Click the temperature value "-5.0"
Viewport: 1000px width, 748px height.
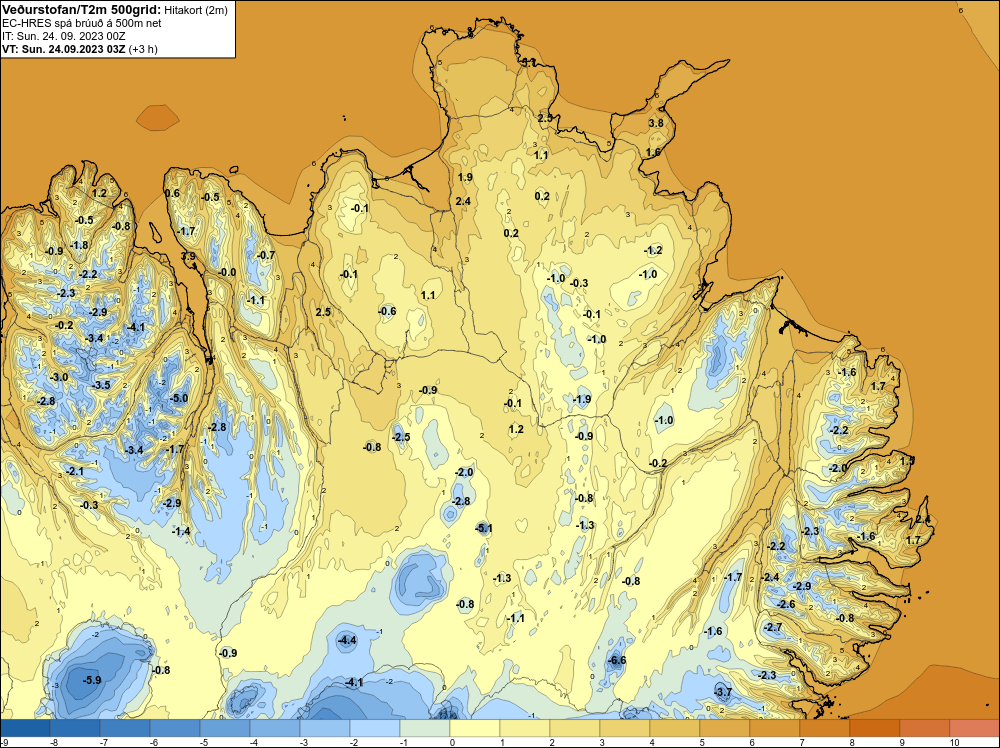(179, 399)
